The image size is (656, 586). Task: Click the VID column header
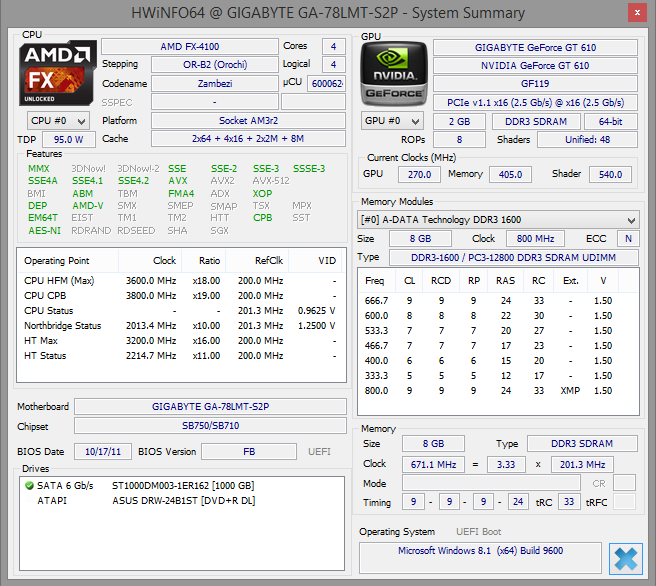click(315, 261)
